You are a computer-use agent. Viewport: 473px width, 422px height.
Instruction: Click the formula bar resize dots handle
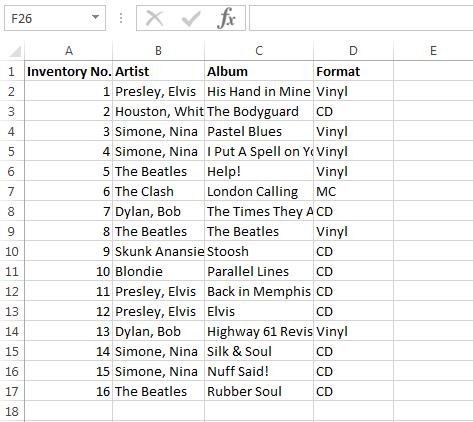(121, 18)
